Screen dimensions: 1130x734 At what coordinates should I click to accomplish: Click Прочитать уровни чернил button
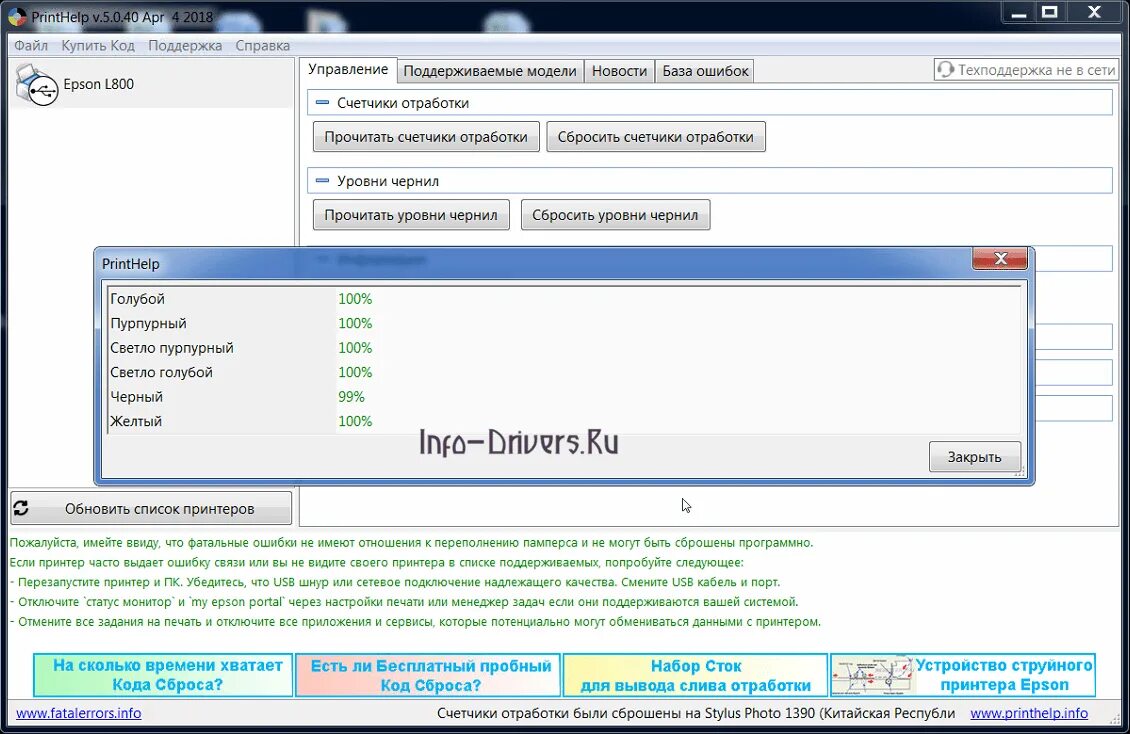(411, 215)
